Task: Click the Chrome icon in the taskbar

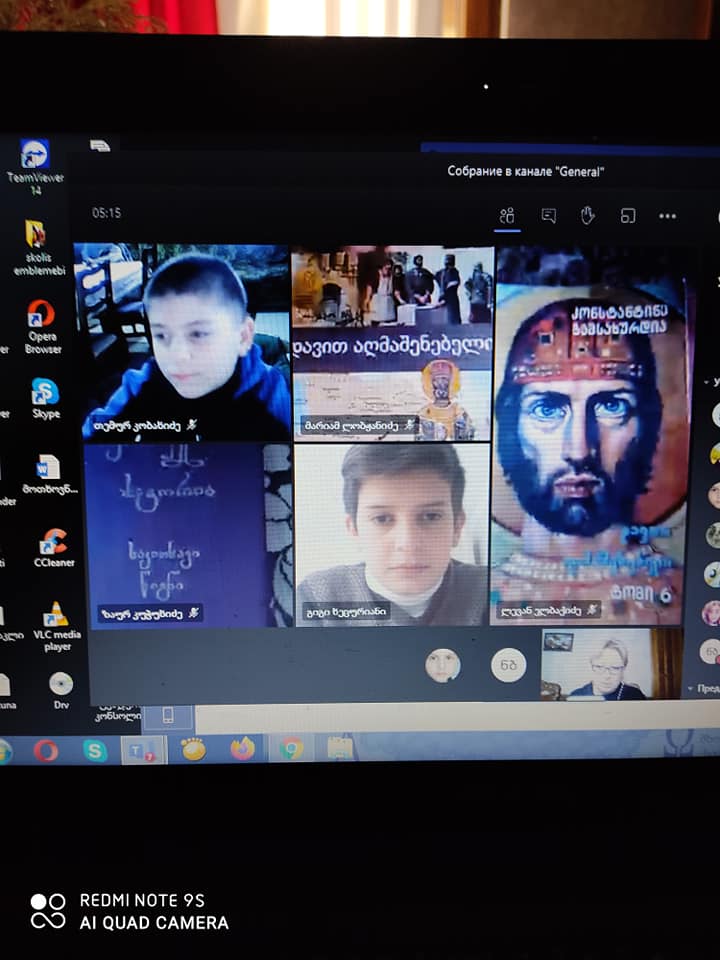Action: pos(291,748)
